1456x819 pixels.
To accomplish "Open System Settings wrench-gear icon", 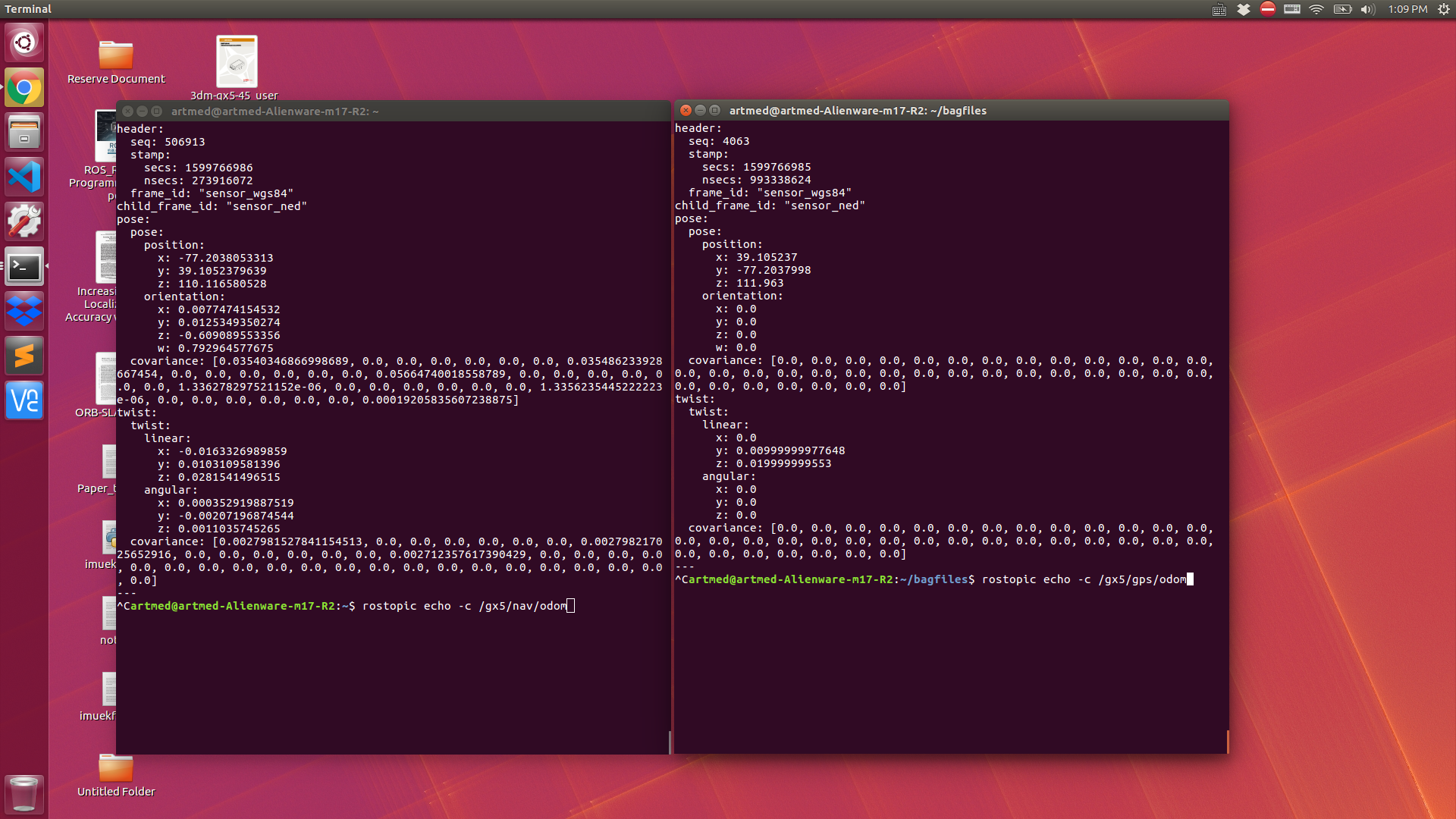I will pyautogui.click(x=24, y=222).
